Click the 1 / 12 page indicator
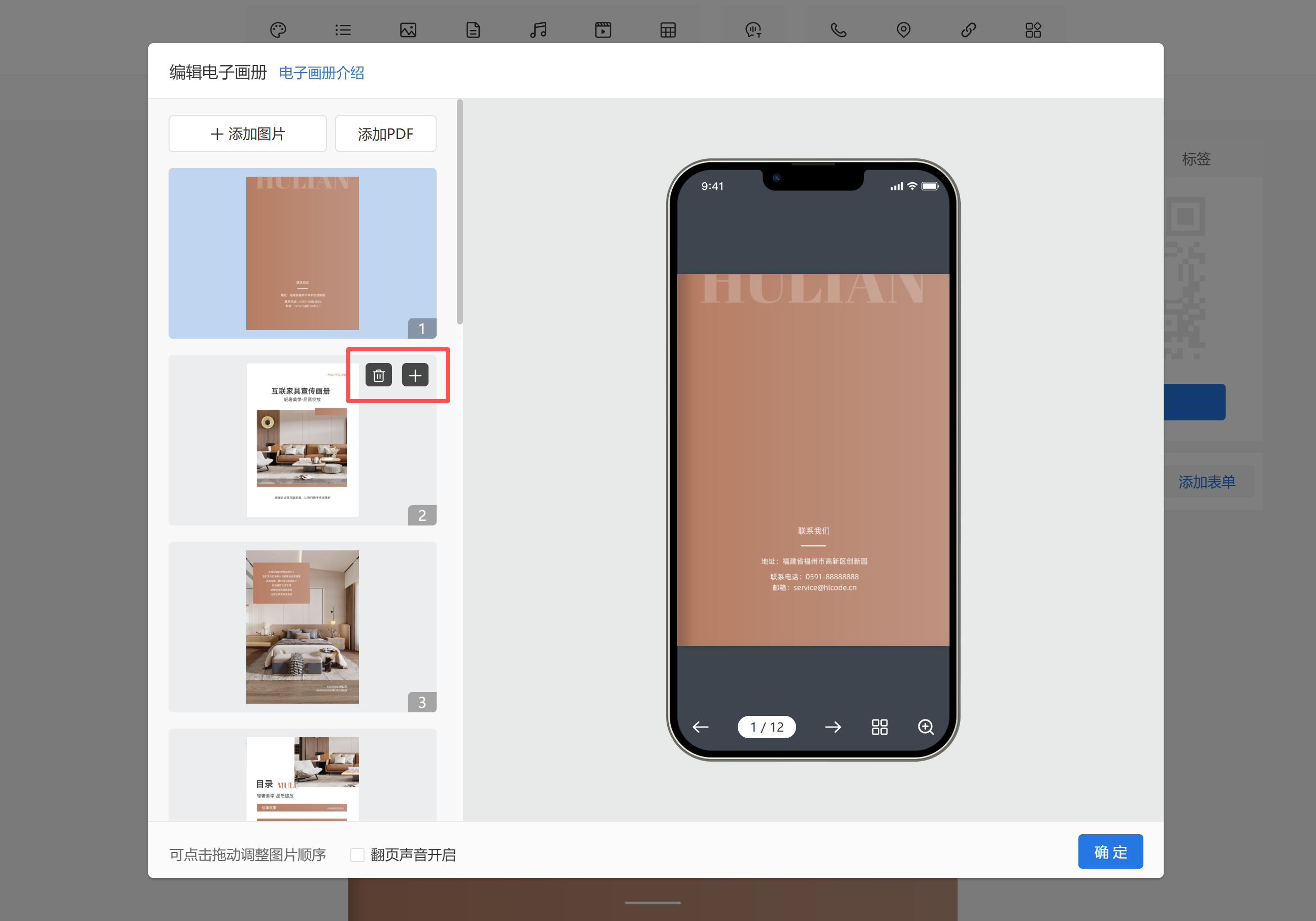This screenshot has width=1316, height=921. [x=766, y=727]
